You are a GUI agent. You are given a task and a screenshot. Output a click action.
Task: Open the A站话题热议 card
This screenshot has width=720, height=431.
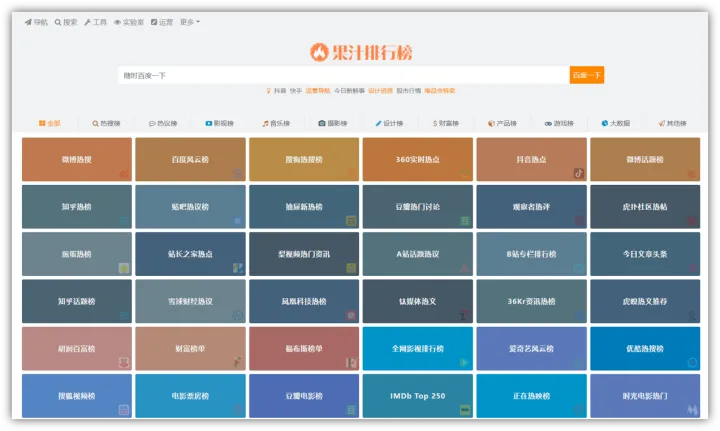click(417, 254)
